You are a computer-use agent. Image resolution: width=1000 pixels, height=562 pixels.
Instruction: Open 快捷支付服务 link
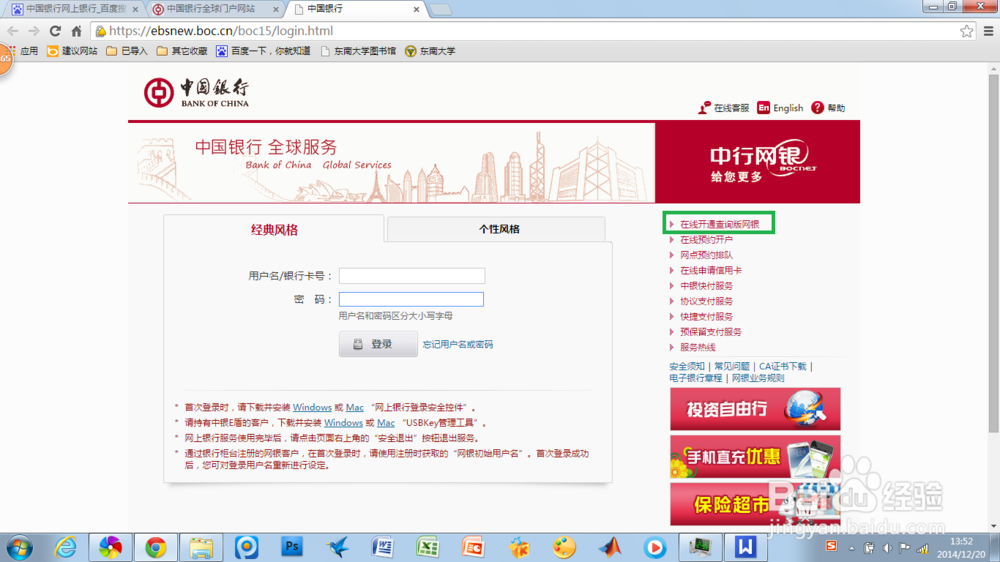coord(706,316)
